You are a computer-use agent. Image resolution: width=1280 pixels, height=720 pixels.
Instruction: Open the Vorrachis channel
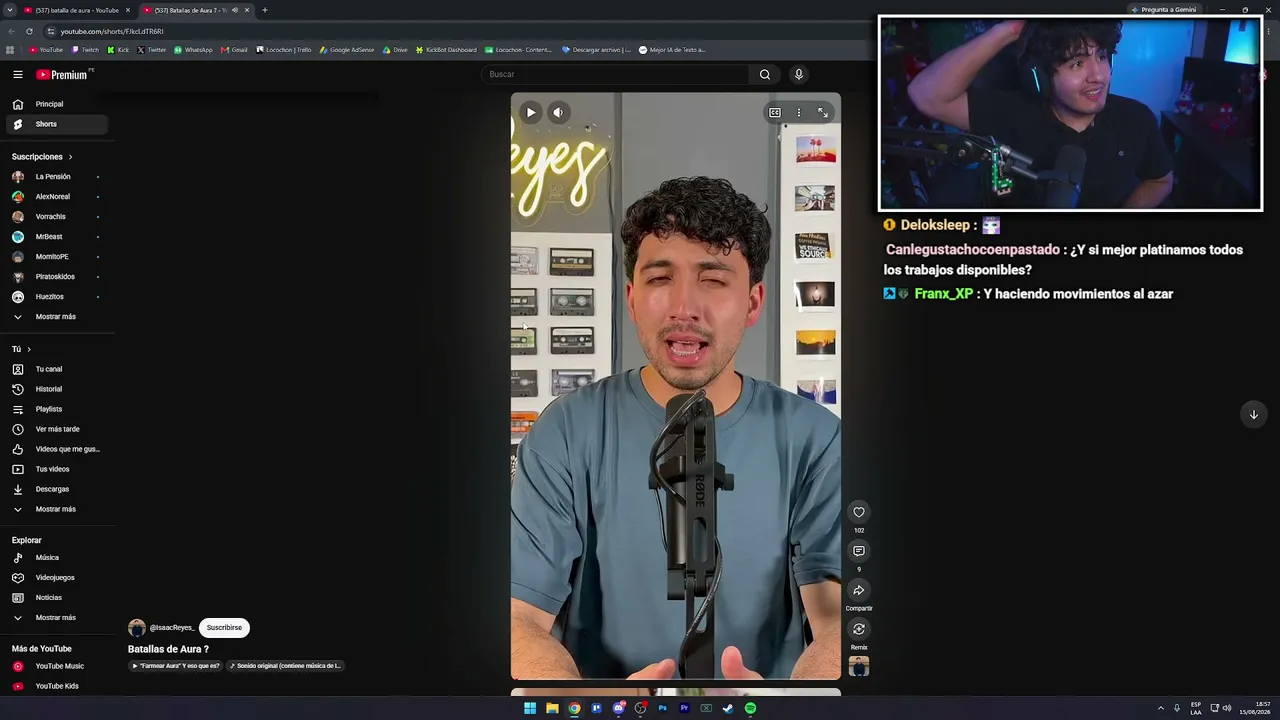(x=56, y=217)
